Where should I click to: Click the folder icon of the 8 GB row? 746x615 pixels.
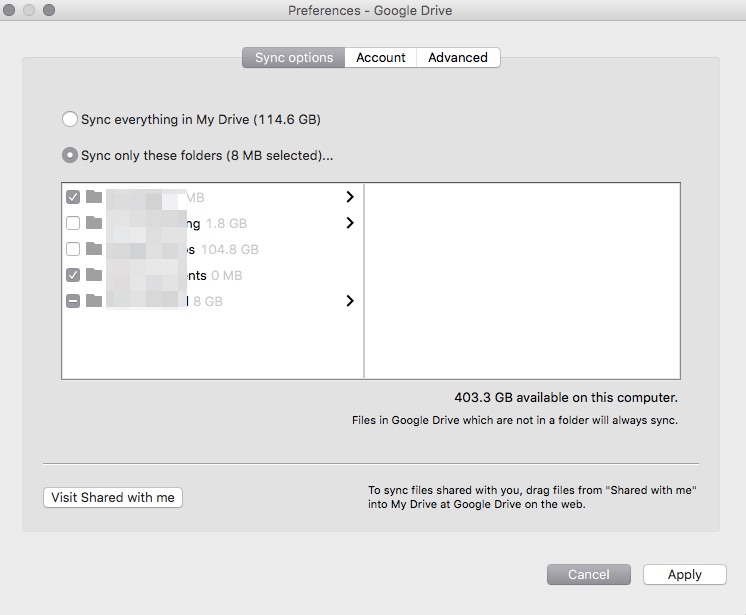(x=94, y=301)
